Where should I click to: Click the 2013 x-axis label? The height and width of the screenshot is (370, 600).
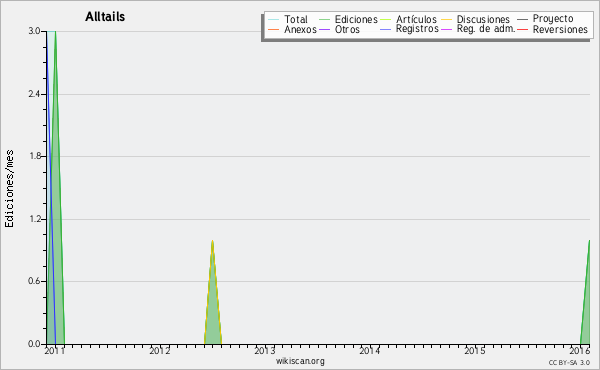click(265, 351)
